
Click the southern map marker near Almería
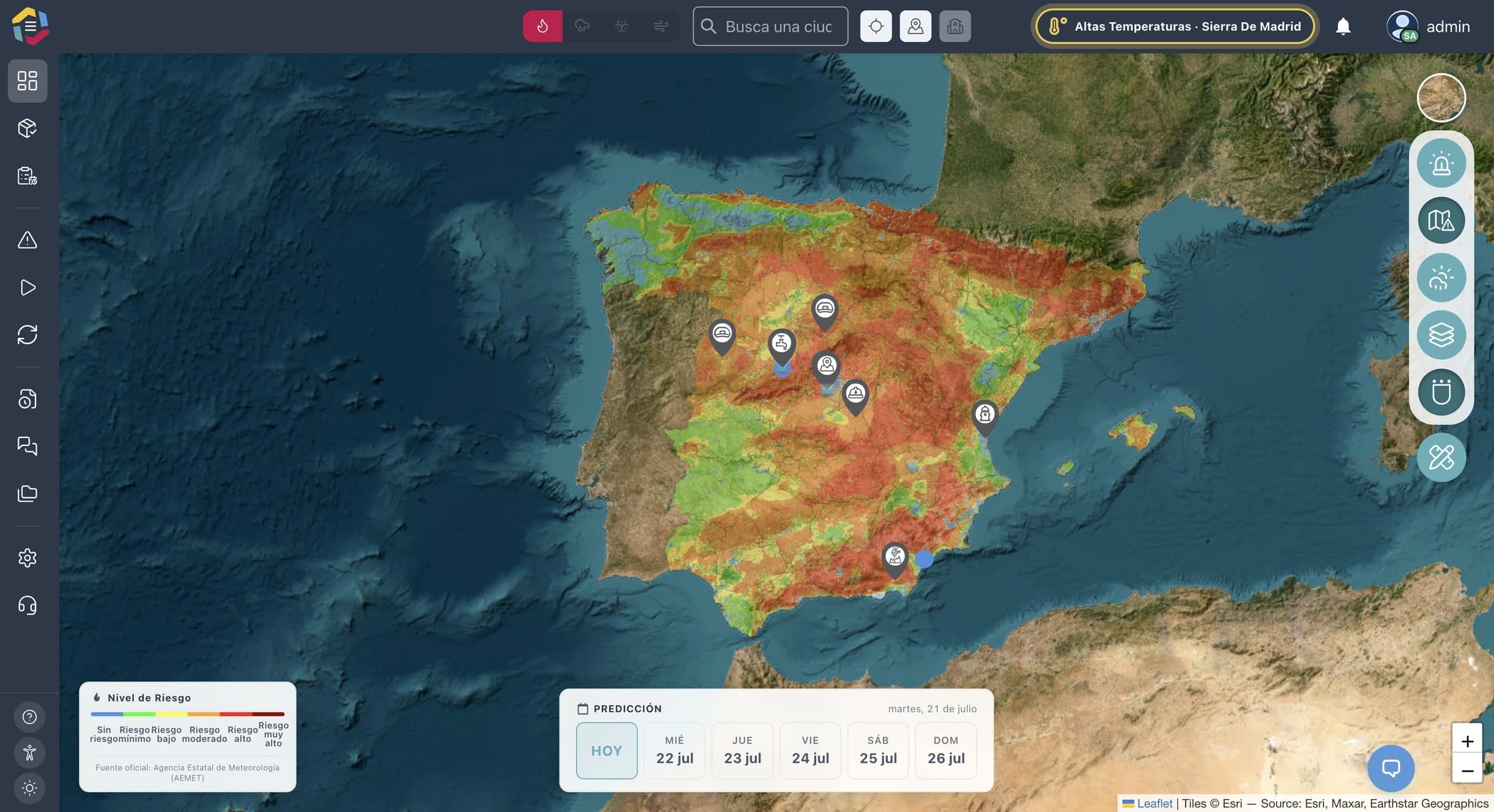pos(895,559)
